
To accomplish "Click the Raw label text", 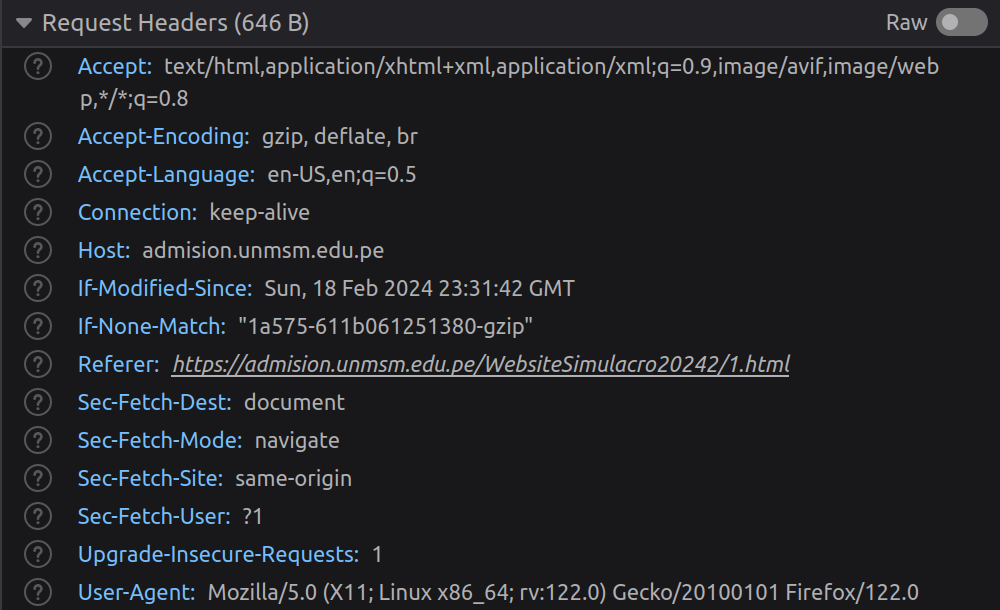I will pos(906,22).
